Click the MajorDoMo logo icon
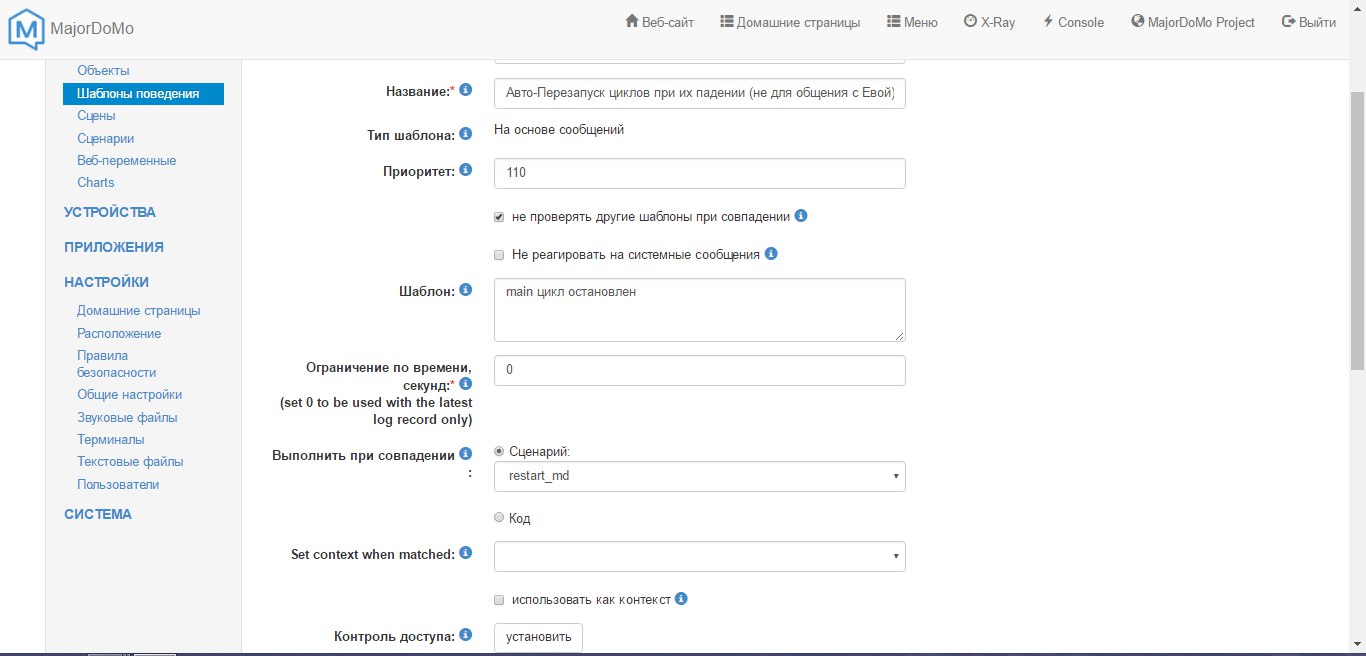Screen dimensions: 1366x656 coord(25,28)
